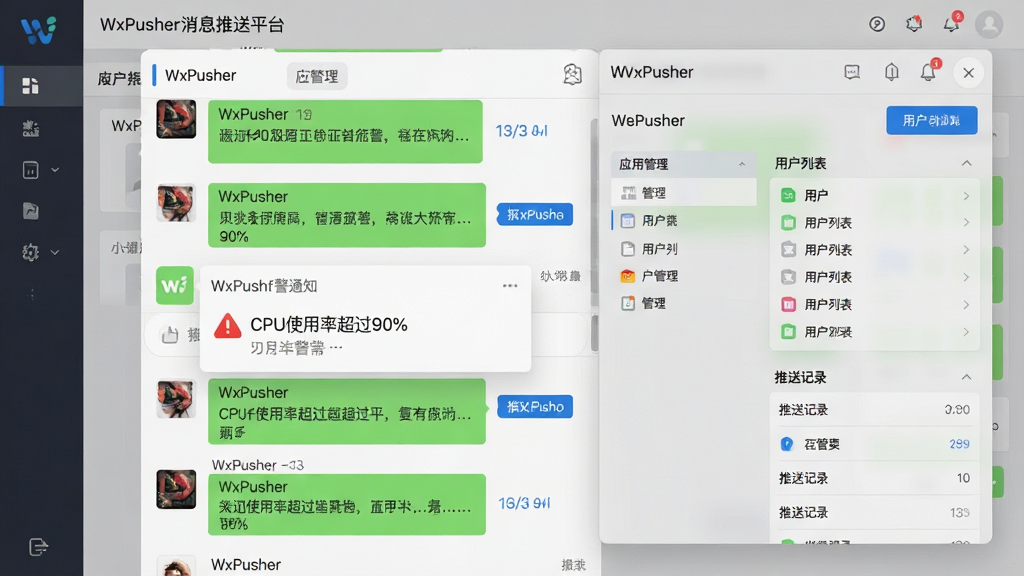
Task: Click the message icon in the WVxPusher panel header
Action: click(852, 72)
